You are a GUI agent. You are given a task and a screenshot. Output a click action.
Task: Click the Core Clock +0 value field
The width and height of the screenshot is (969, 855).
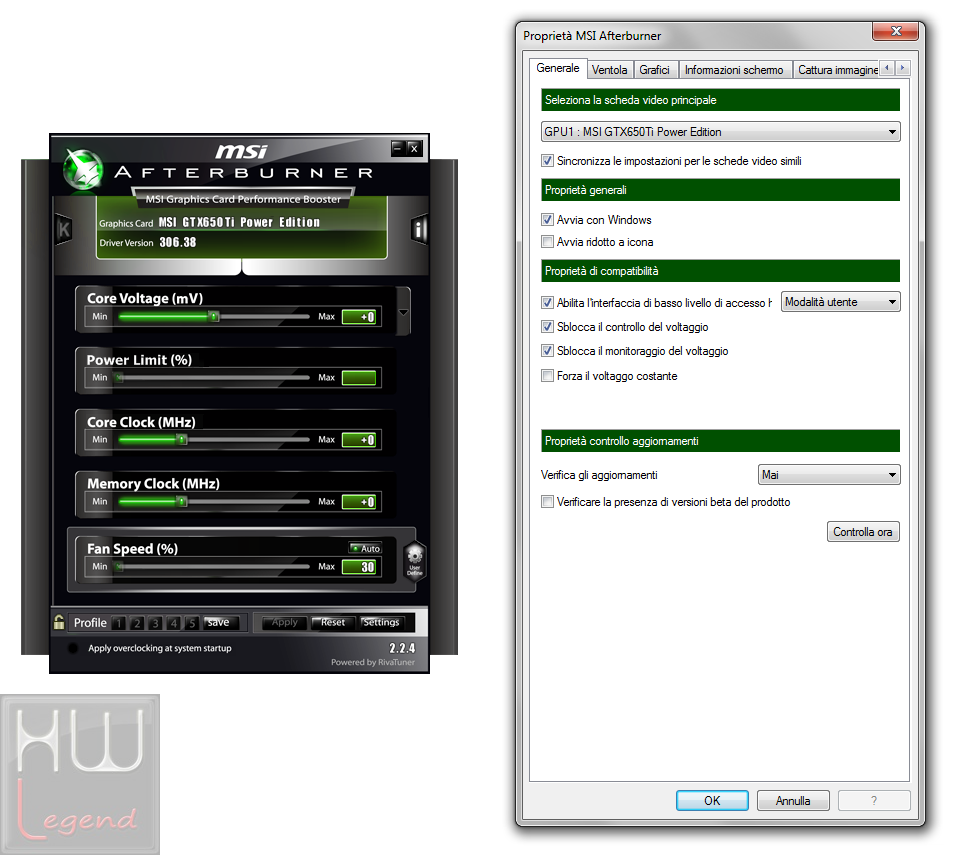tap(359, 440)
